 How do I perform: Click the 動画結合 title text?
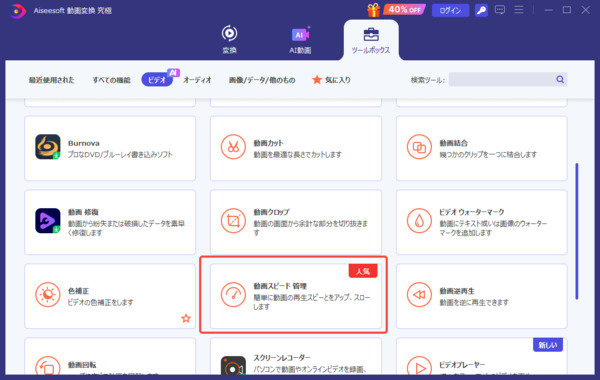pos(453,143)
